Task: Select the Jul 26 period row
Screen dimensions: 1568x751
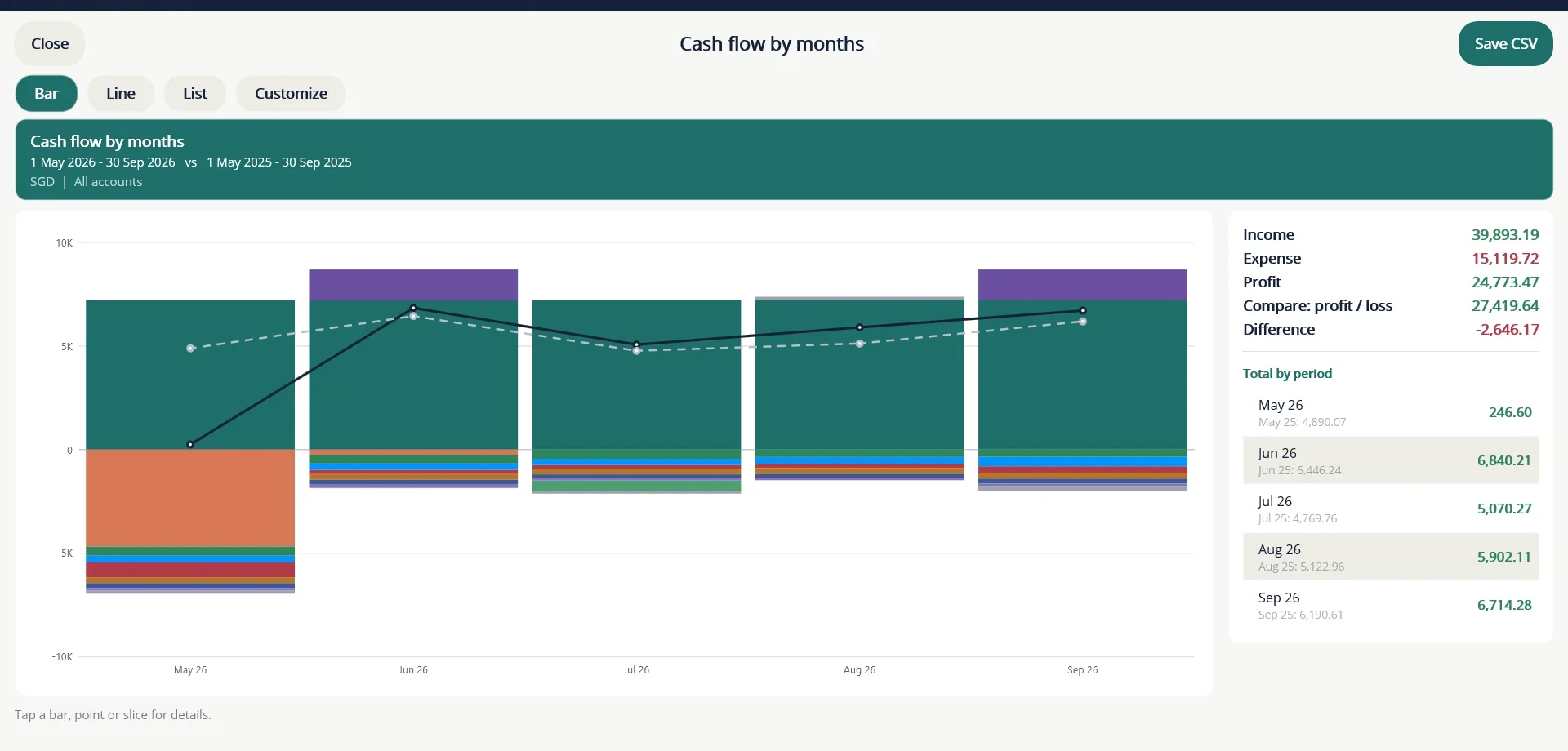Action: point(1391,509)
